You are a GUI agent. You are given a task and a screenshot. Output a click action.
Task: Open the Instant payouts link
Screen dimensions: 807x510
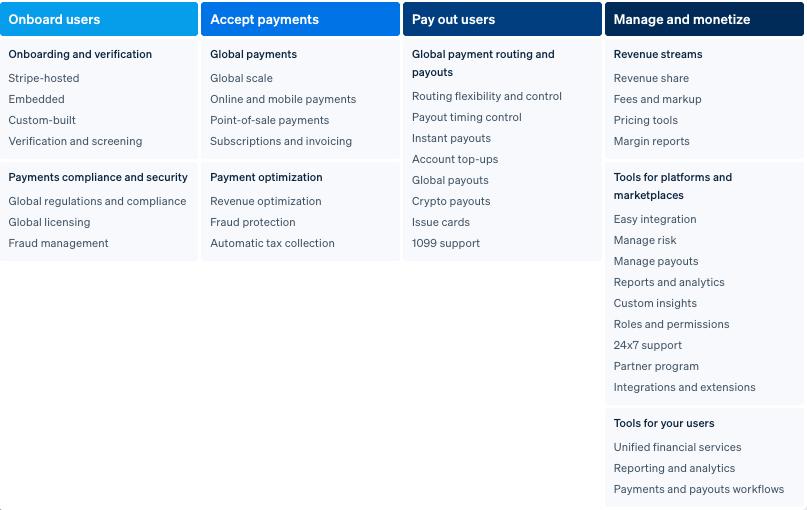(x=451, y=138)
